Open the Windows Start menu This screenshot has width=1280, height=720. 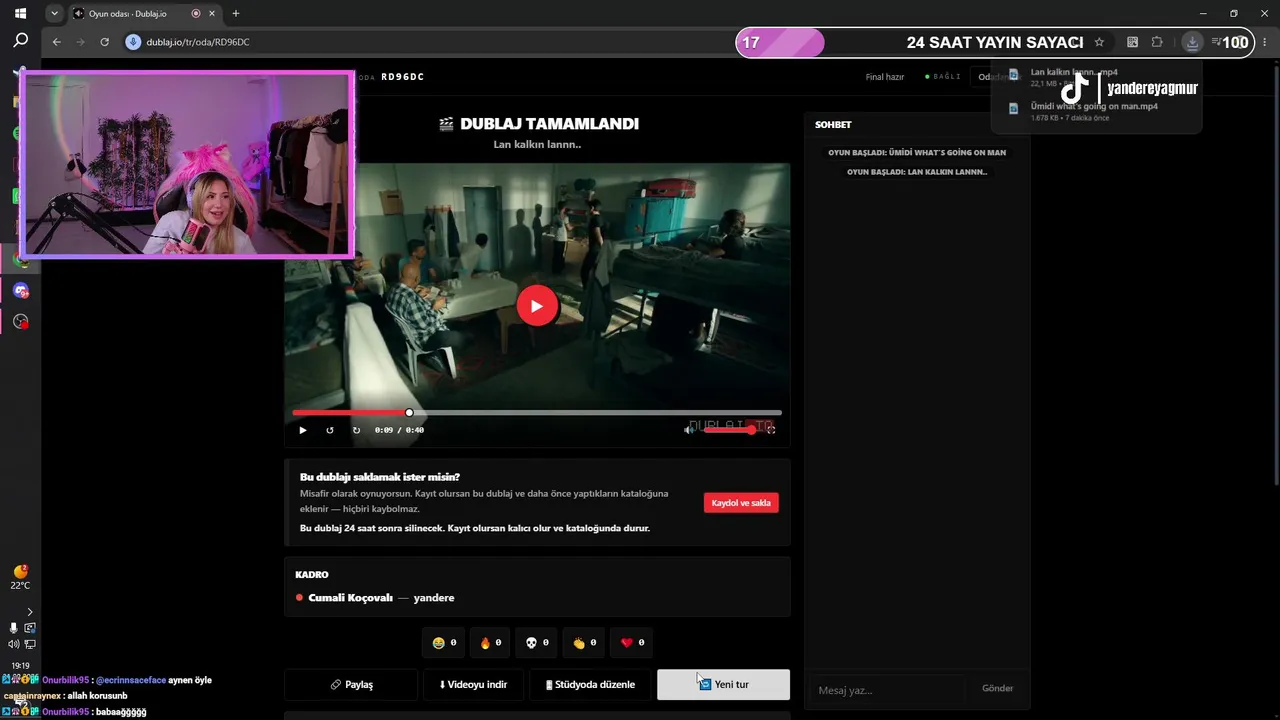(x=20, y=14)
